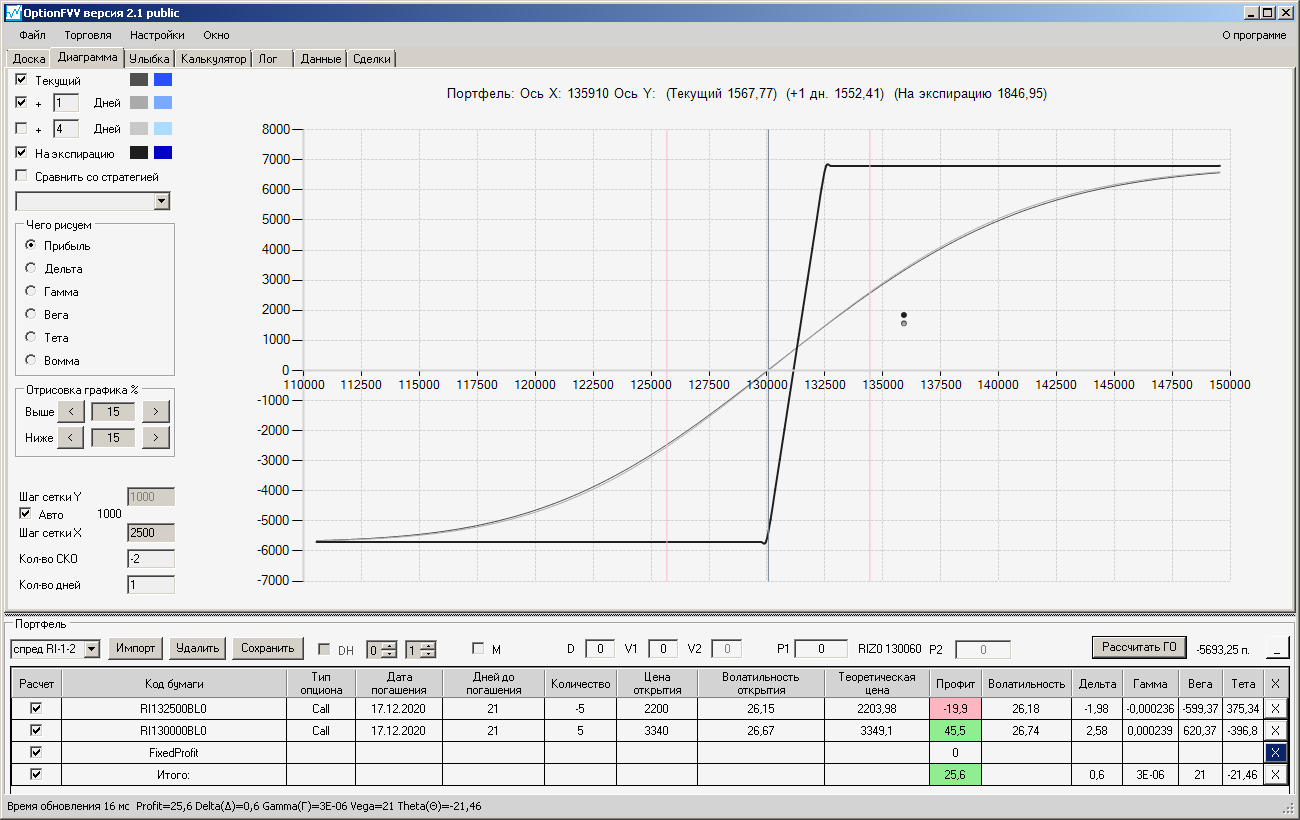
Task: Click the Импорт button
Action: tap(136, 648)
